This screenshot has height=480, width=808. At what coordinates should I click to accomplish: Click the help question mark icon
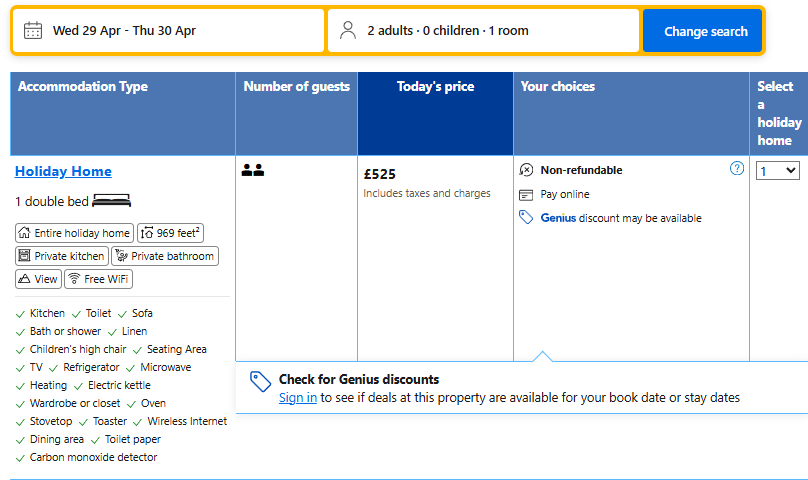click(x=737, y=169)
